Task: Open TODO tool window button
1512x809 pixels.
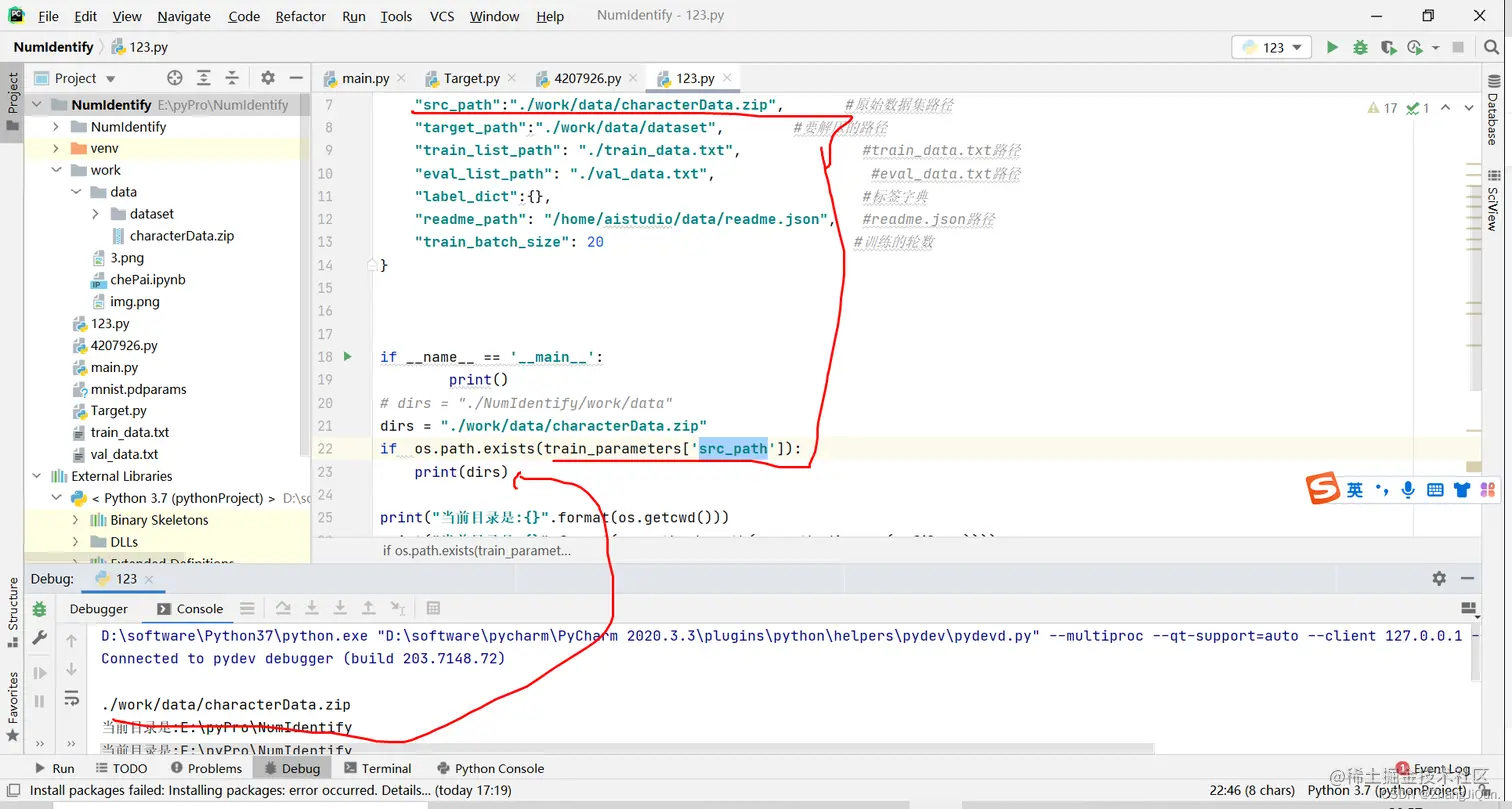Action: click(121, 768)
